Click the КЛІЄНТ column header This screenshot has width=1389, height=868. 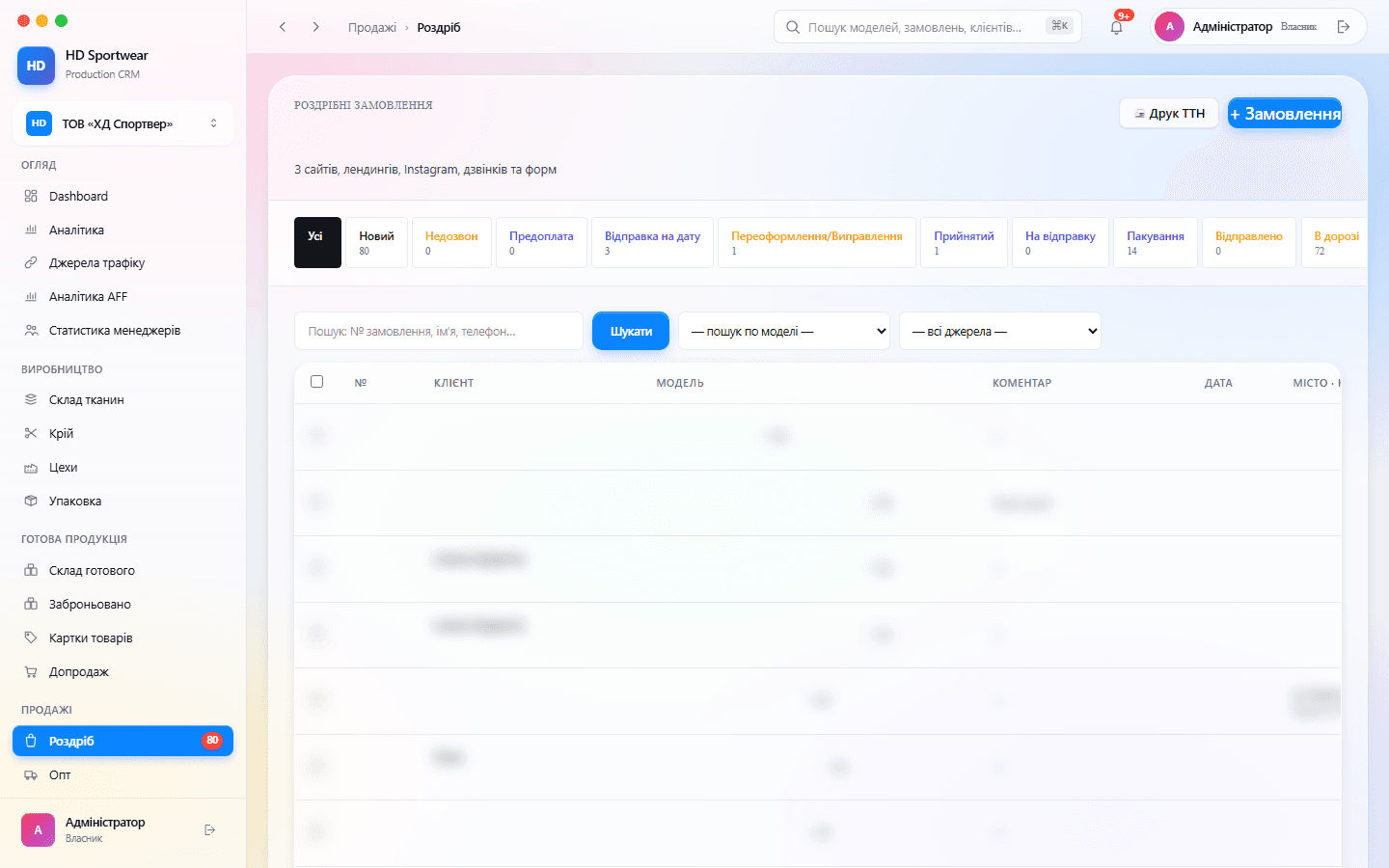click(453, 383)
